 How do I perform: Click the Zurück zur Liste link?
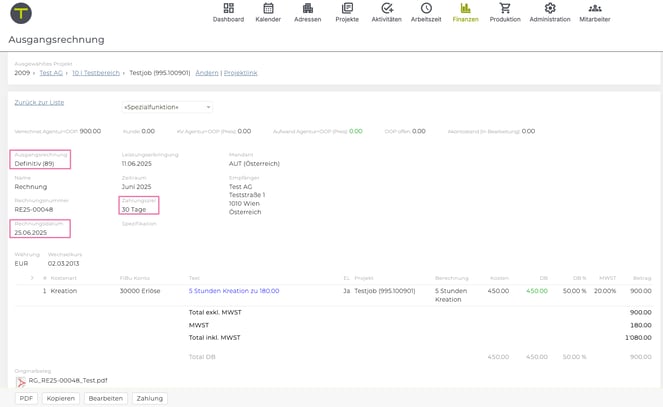click(39, 102)
